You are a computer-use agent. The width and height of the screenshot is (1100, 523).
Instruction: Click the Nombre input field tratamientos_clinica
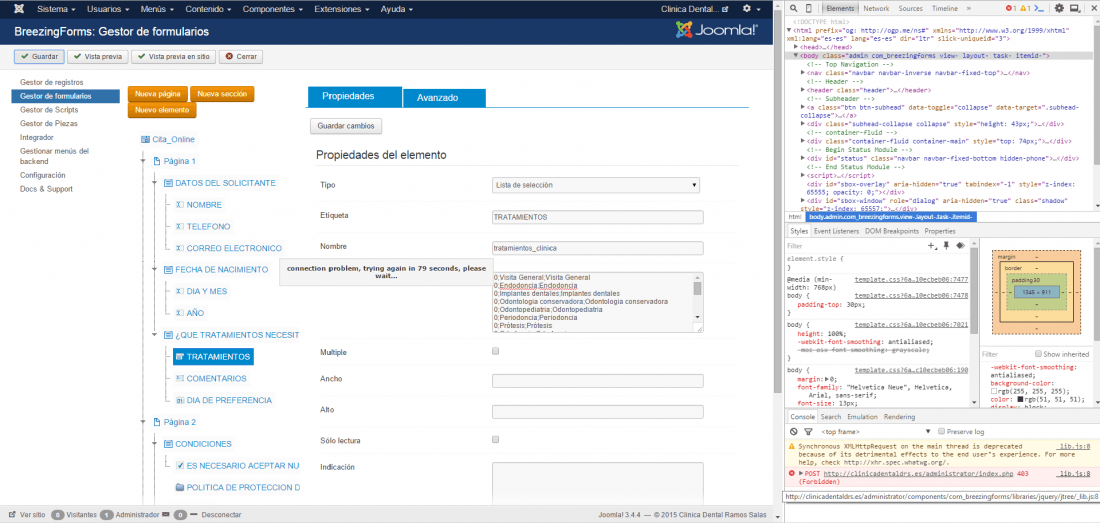point(598,248)
